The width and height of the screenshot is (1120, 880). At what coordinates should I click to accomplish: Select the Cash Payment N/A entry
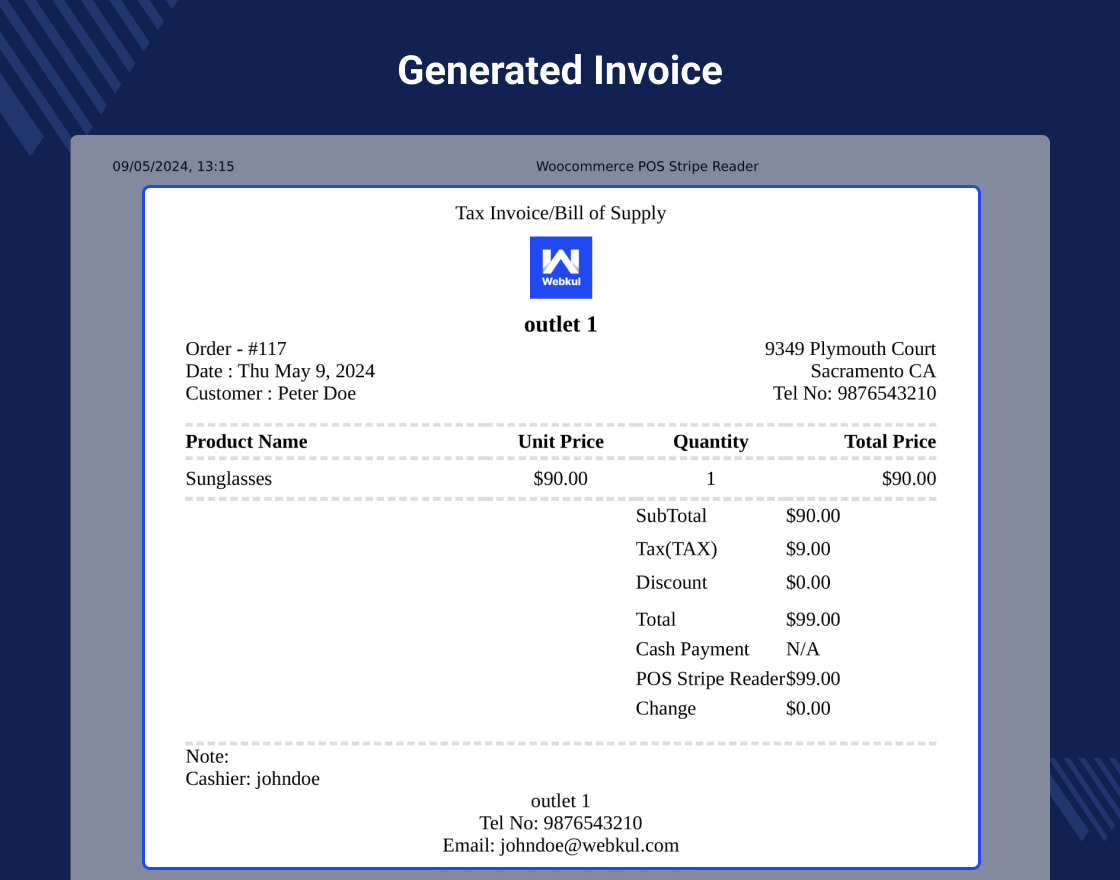click(693, 649)
